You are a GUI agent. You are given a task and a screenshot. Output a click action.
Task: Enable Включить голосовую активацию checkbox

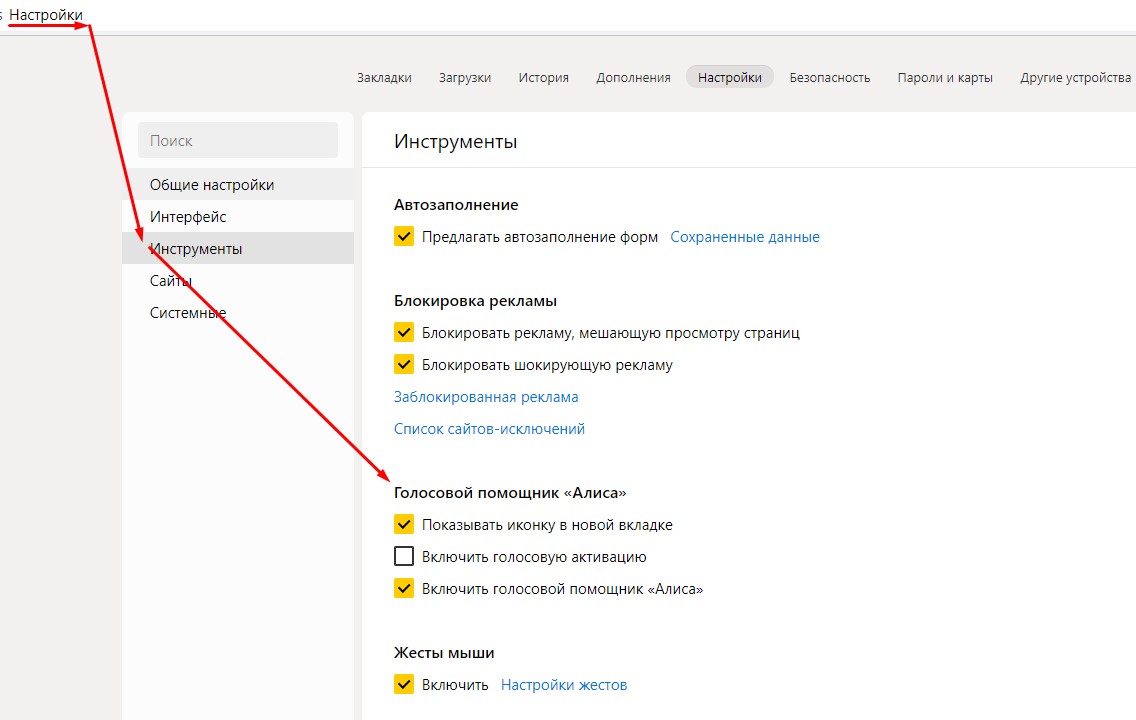(x=404, y=556)
